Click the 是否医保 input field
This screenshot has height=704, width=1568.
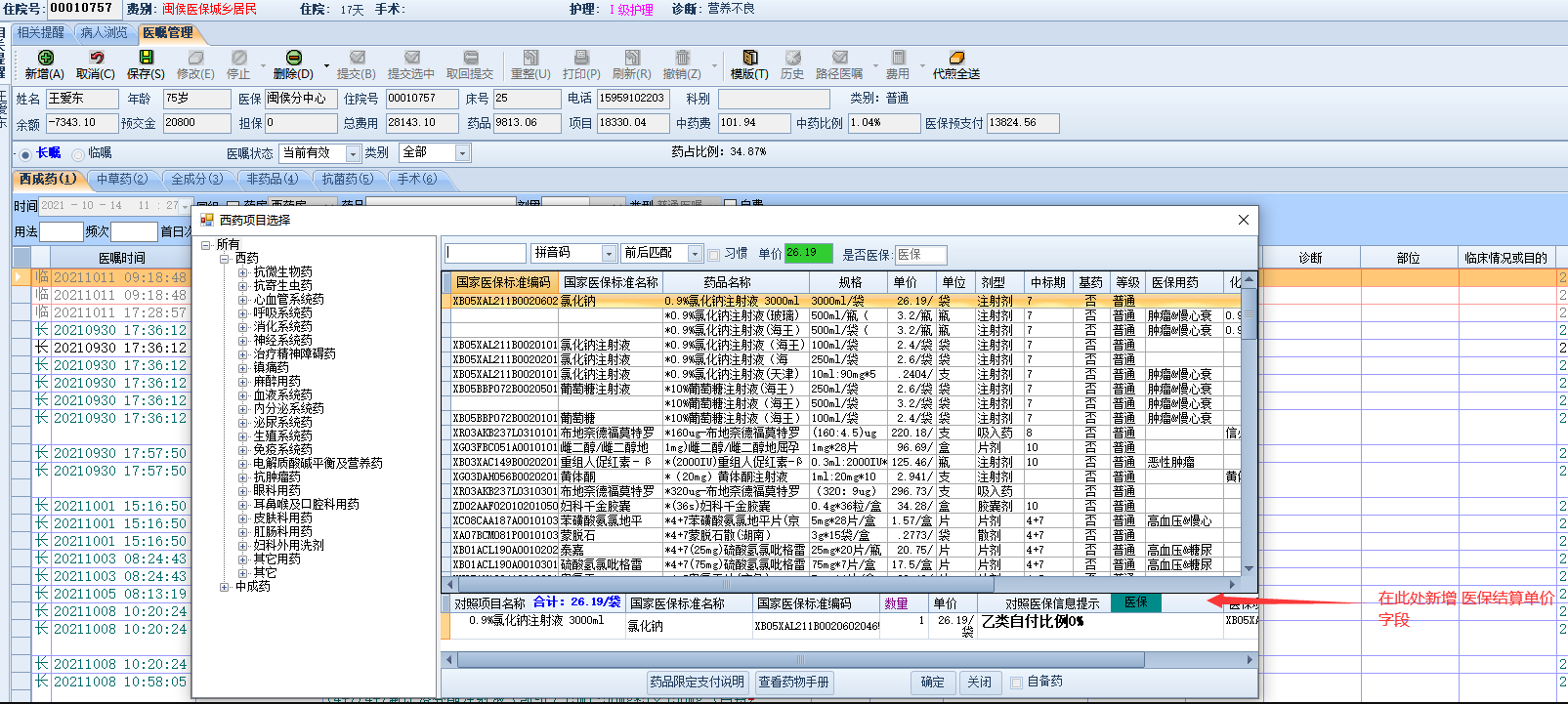(920, 255)
